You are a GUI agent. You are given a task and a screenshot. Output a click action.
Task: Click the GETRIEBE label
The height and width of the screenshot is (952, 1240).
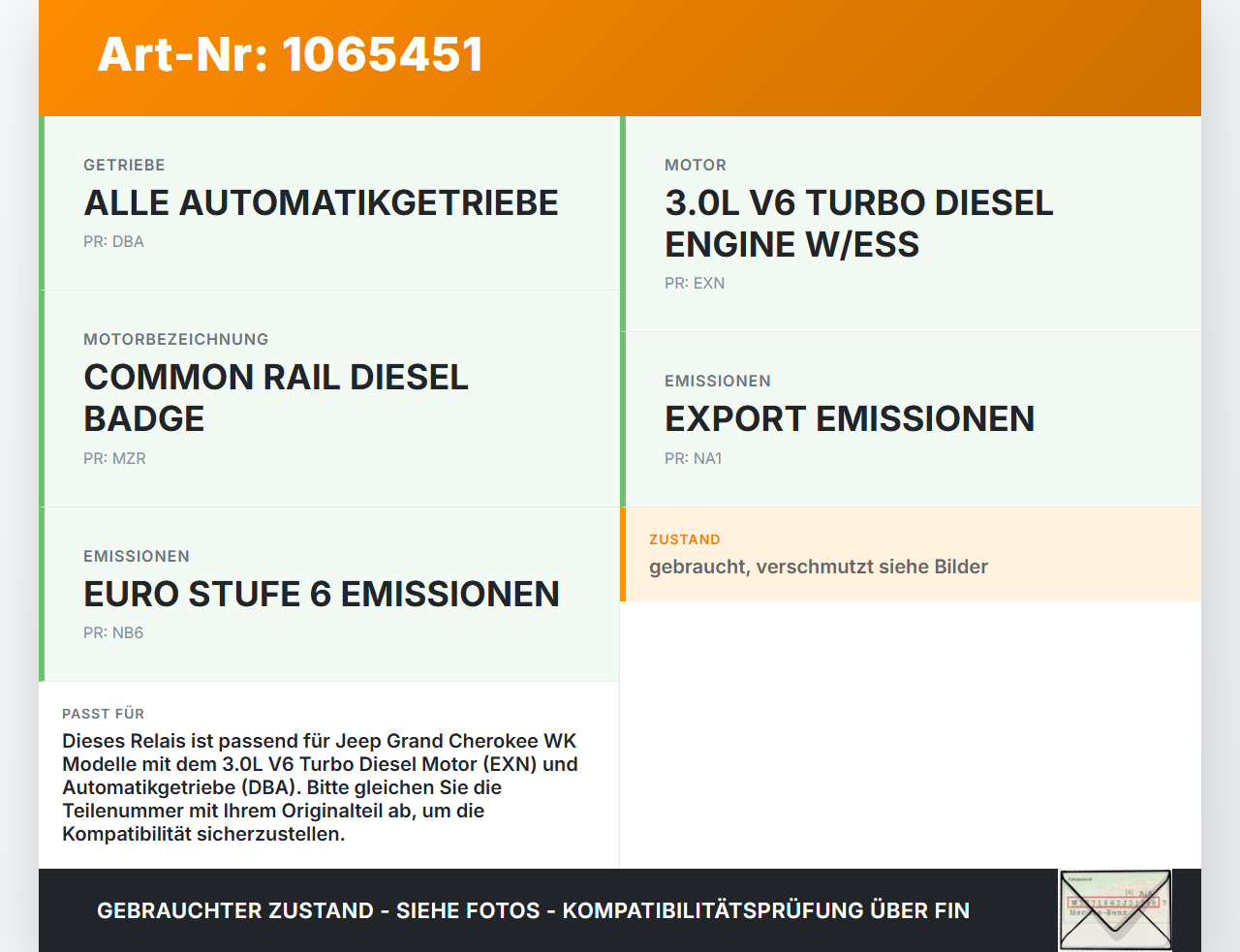coord(124,165)
